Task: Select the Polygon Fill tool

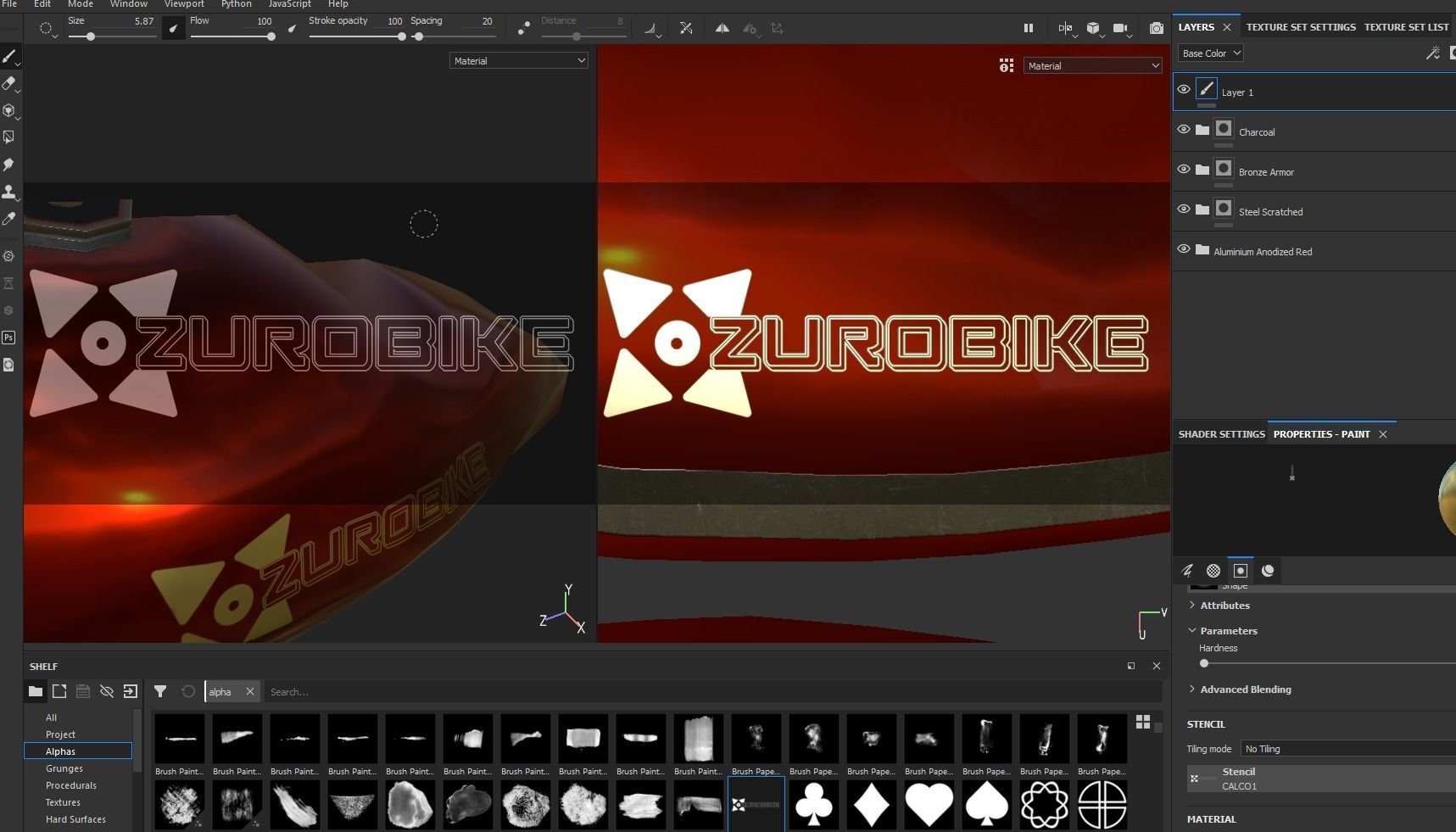Action: point(9,137)
